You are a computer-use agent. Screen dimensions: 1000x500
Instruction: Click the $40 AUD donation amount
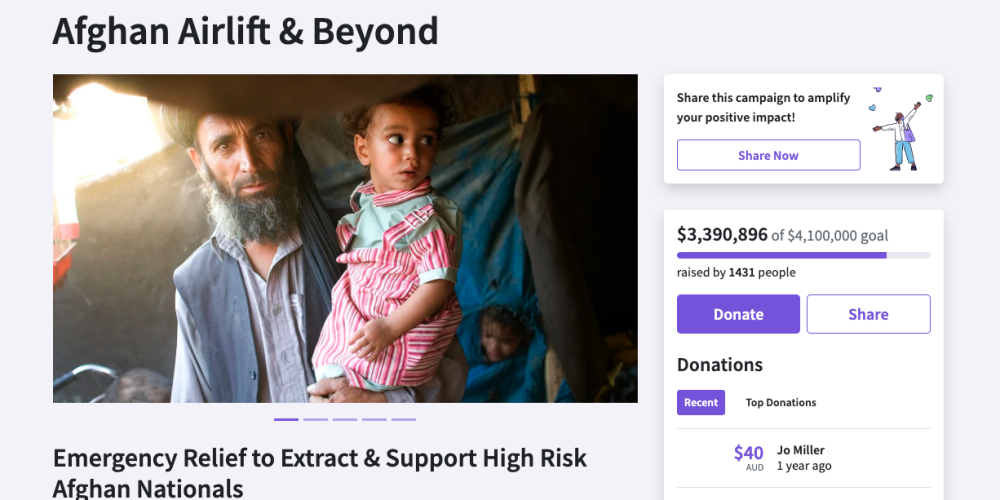click(749, 455)
